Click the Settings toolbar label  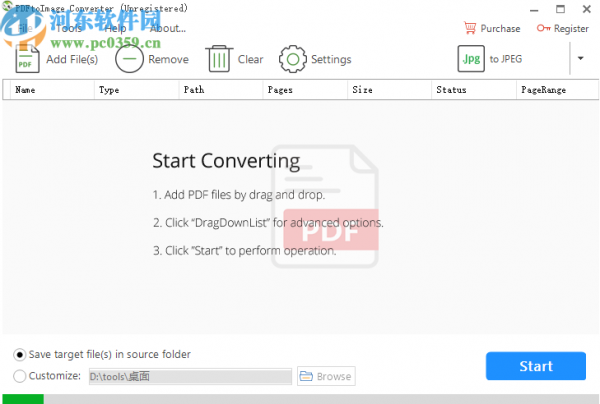(x=331, y=59)
